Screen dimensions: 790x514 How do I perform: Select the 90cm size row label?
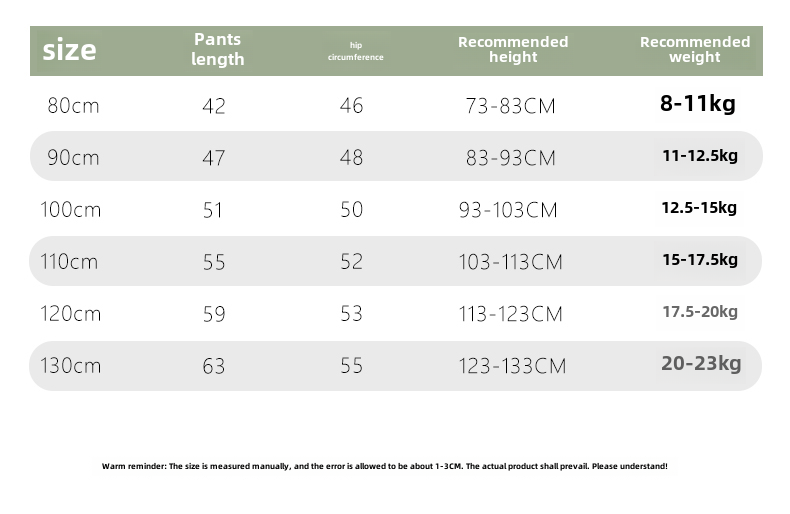tap(73, 158)
